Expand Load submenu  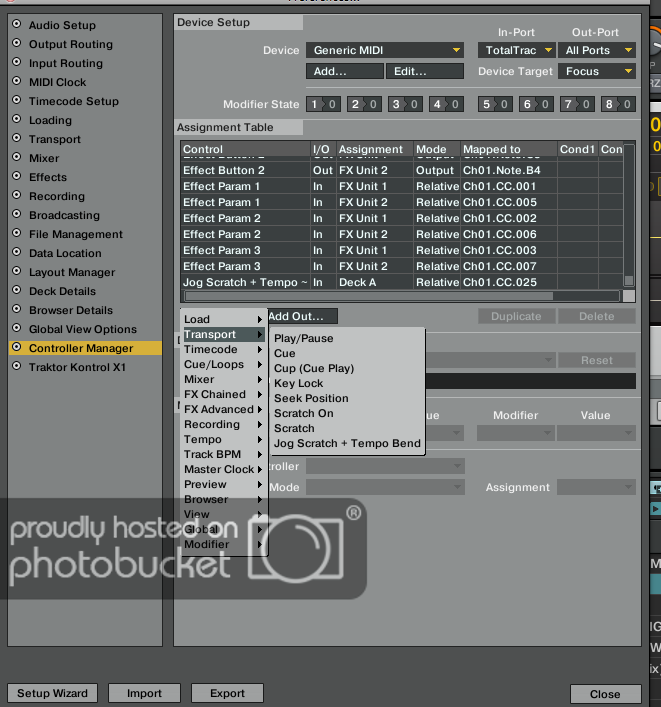(223, 319)
